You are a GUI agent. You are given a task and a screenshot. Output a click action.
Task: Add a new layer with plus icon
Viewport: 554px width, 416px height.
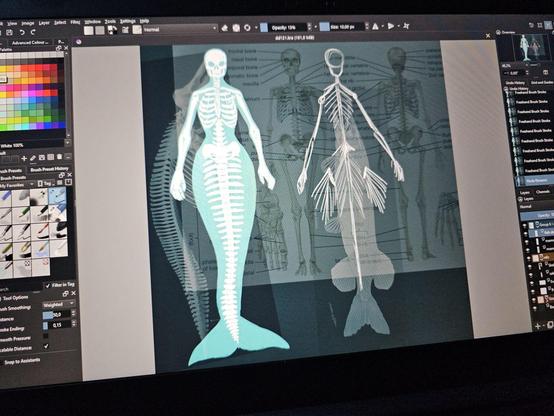point(537,326)
